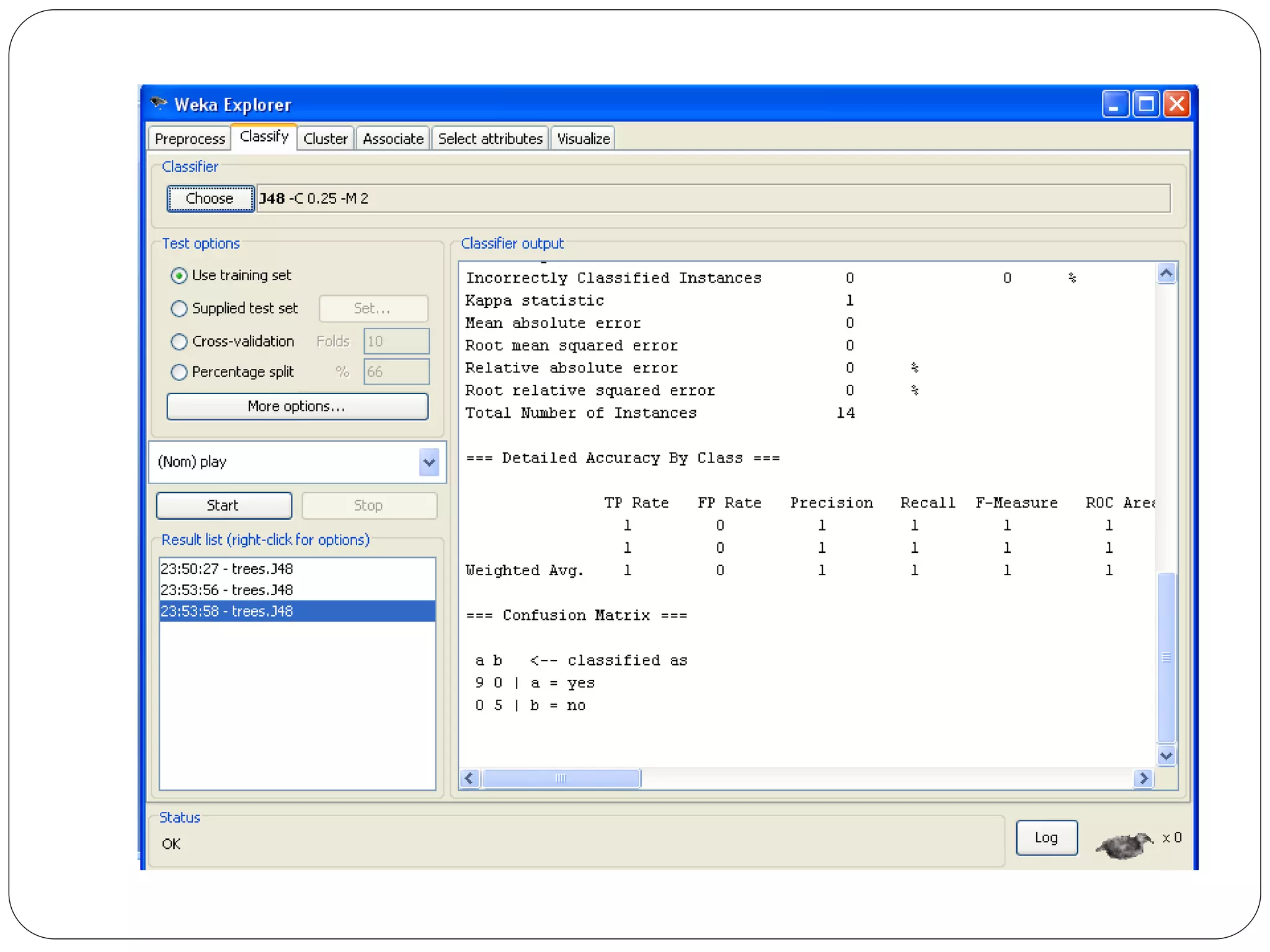The width and height of the screenshot is (1270, 952).
Task: Click the output scroll down arrow
Action: point(1166,756)
